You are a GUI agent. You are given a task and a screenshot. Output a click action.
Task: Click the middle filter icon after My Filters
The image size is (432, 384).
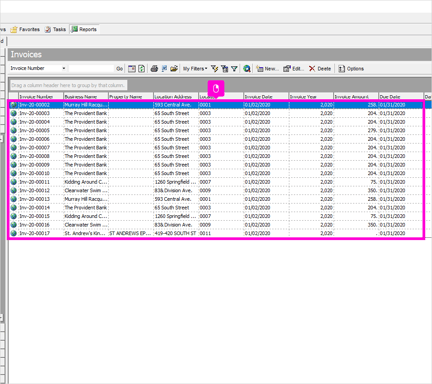pos(225,69)
